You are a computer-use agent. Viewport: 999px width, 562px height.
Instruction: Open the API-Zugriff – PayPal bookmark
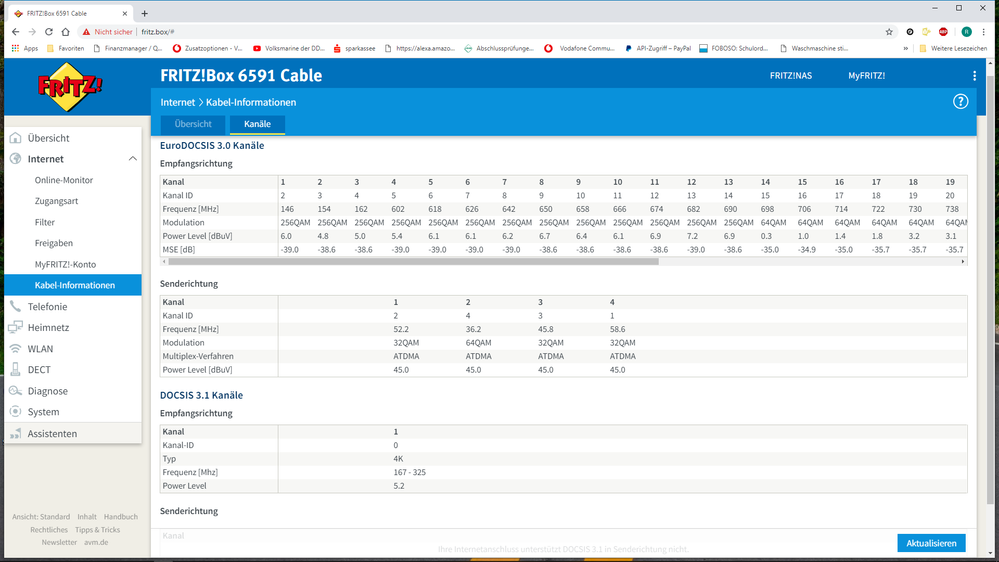point(658,48)
